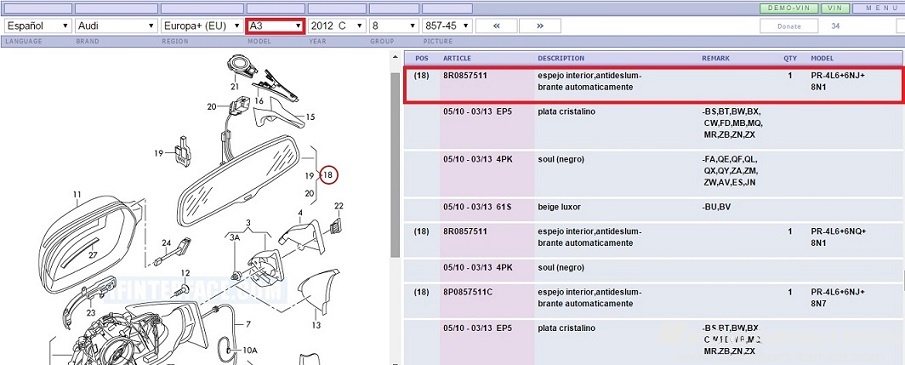
Task: Click the DESCRIPTION column header
Action: click(x=561, y=58)
